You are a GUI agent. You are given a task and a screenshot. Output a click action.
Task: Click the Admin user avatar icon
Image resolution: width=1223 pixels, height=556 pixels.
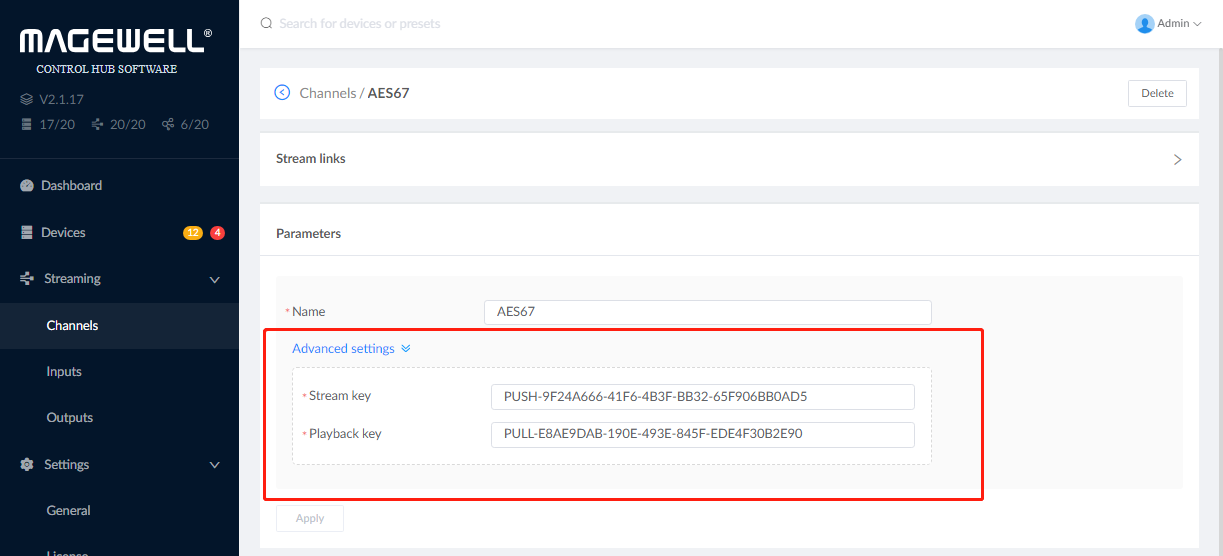click(1144, 23)
